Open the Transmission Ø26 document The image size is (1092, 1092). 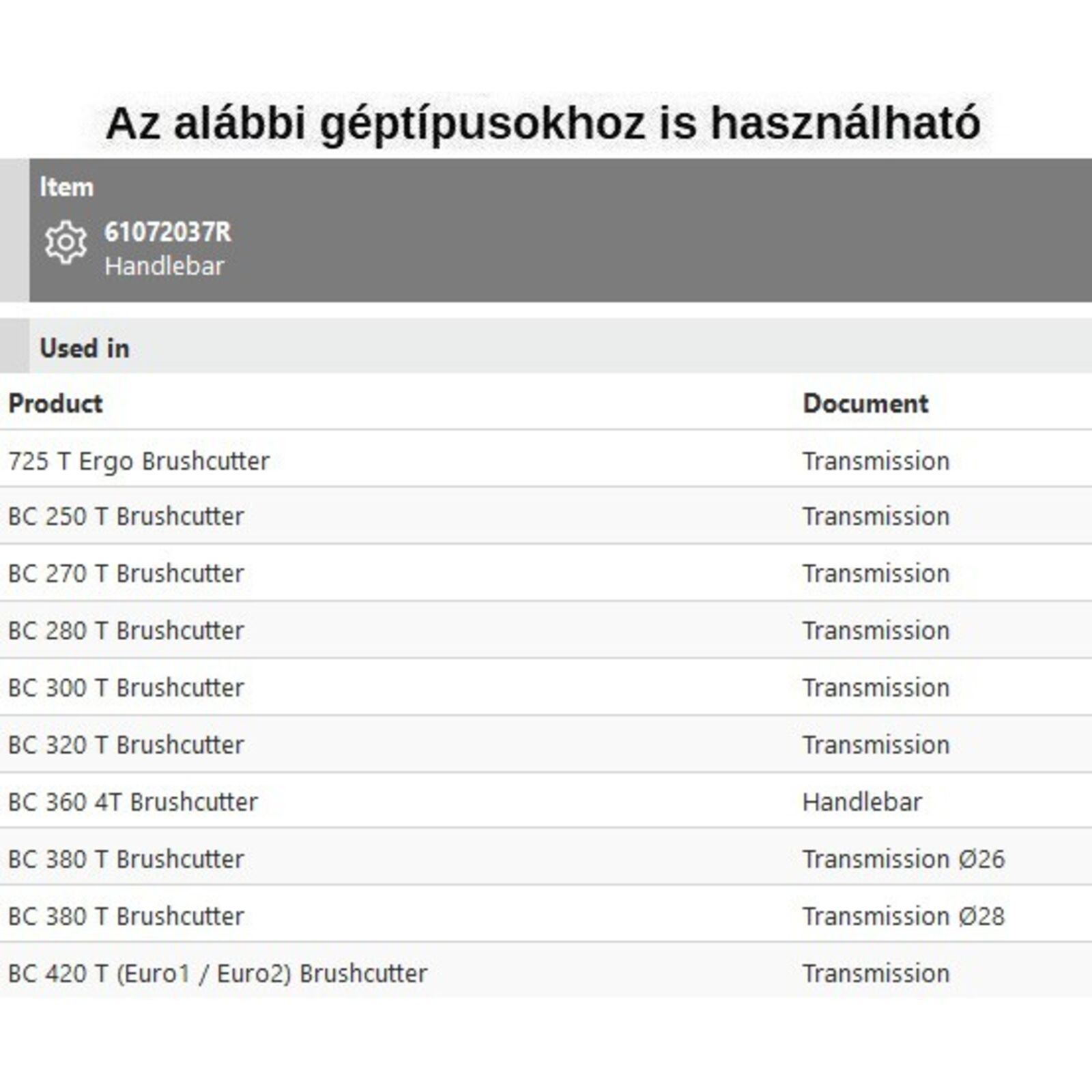pyautogui.click(x=903, y=859)
